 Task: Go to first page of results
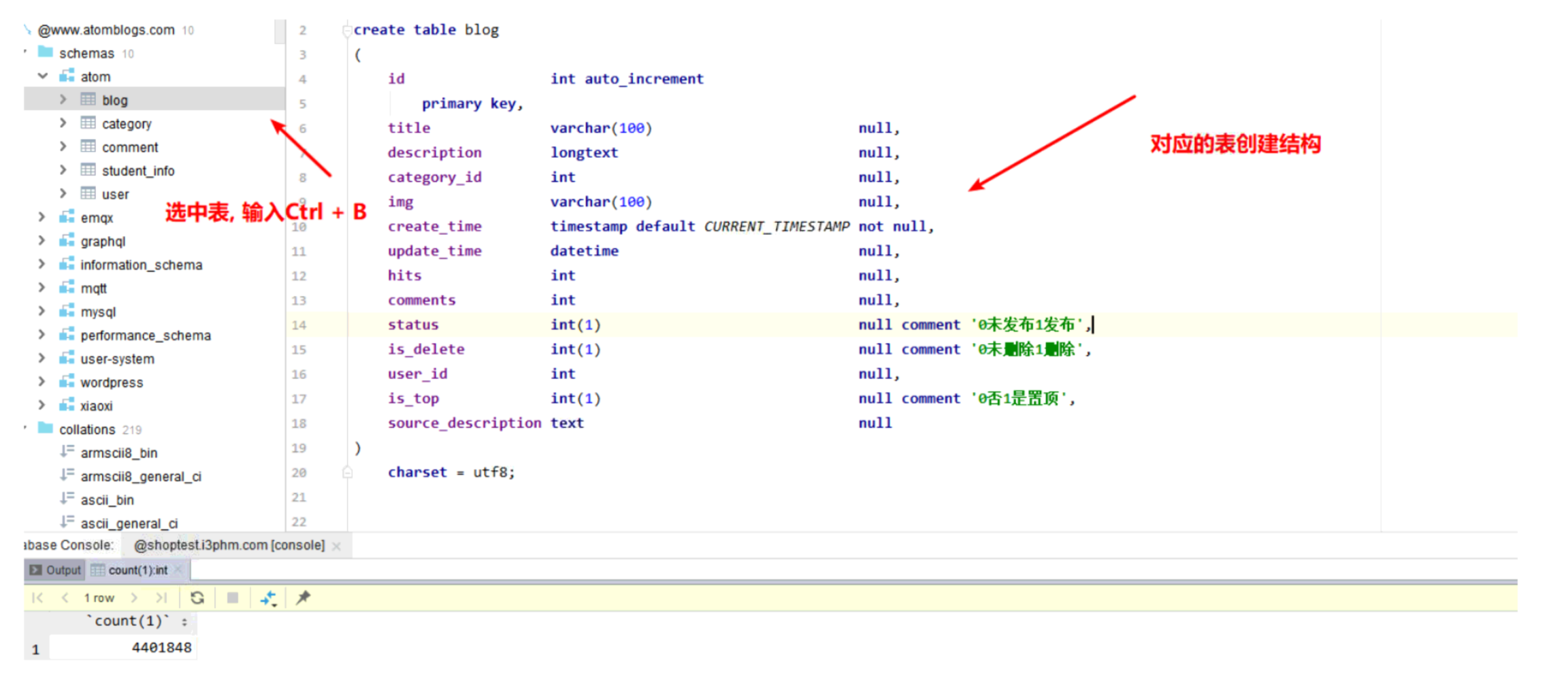pyautogui.click(x=37, y=597)
